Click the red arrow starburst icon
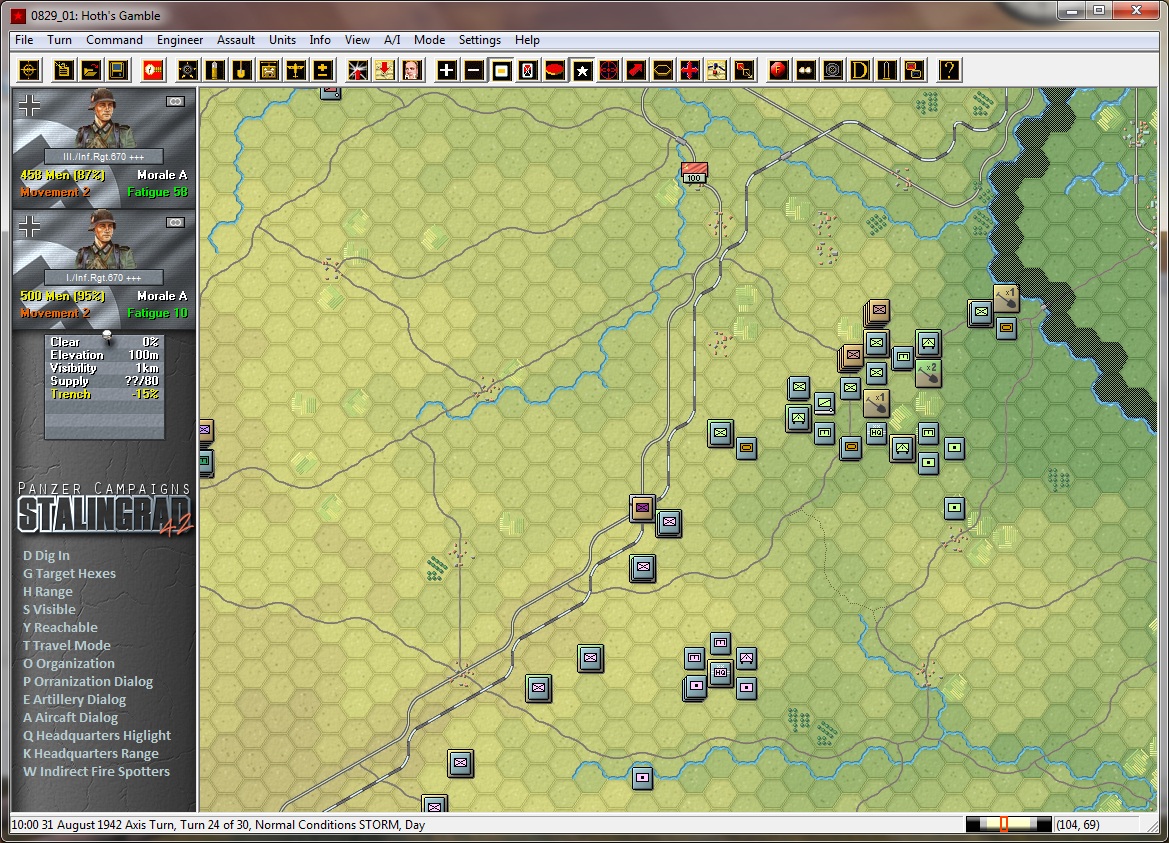 [358, 70]
